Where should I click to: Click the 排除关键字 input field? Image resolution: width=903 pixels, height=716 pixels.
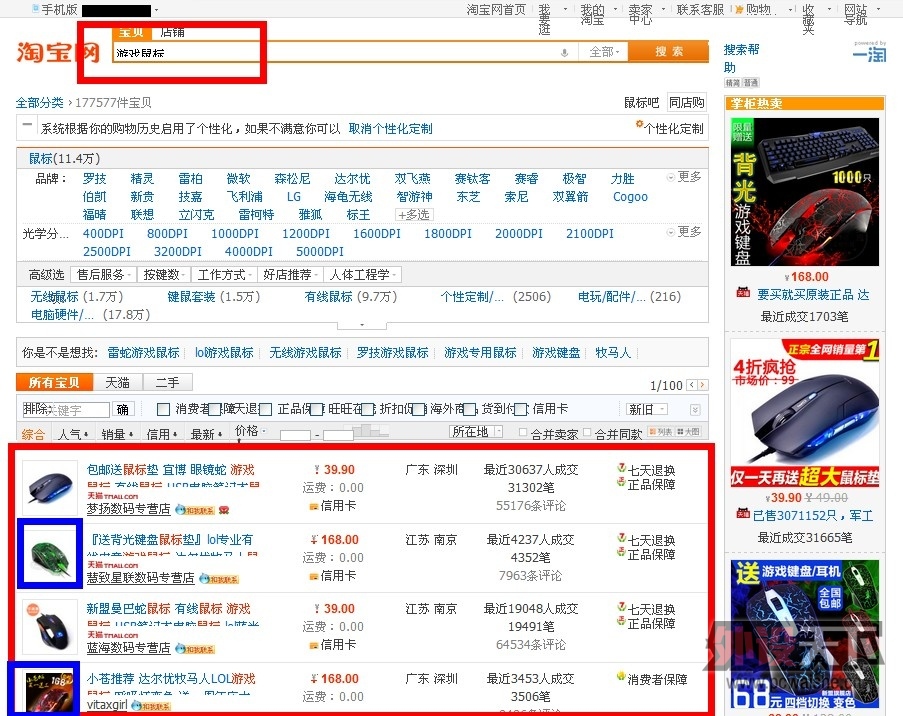(x=66, y=410)
